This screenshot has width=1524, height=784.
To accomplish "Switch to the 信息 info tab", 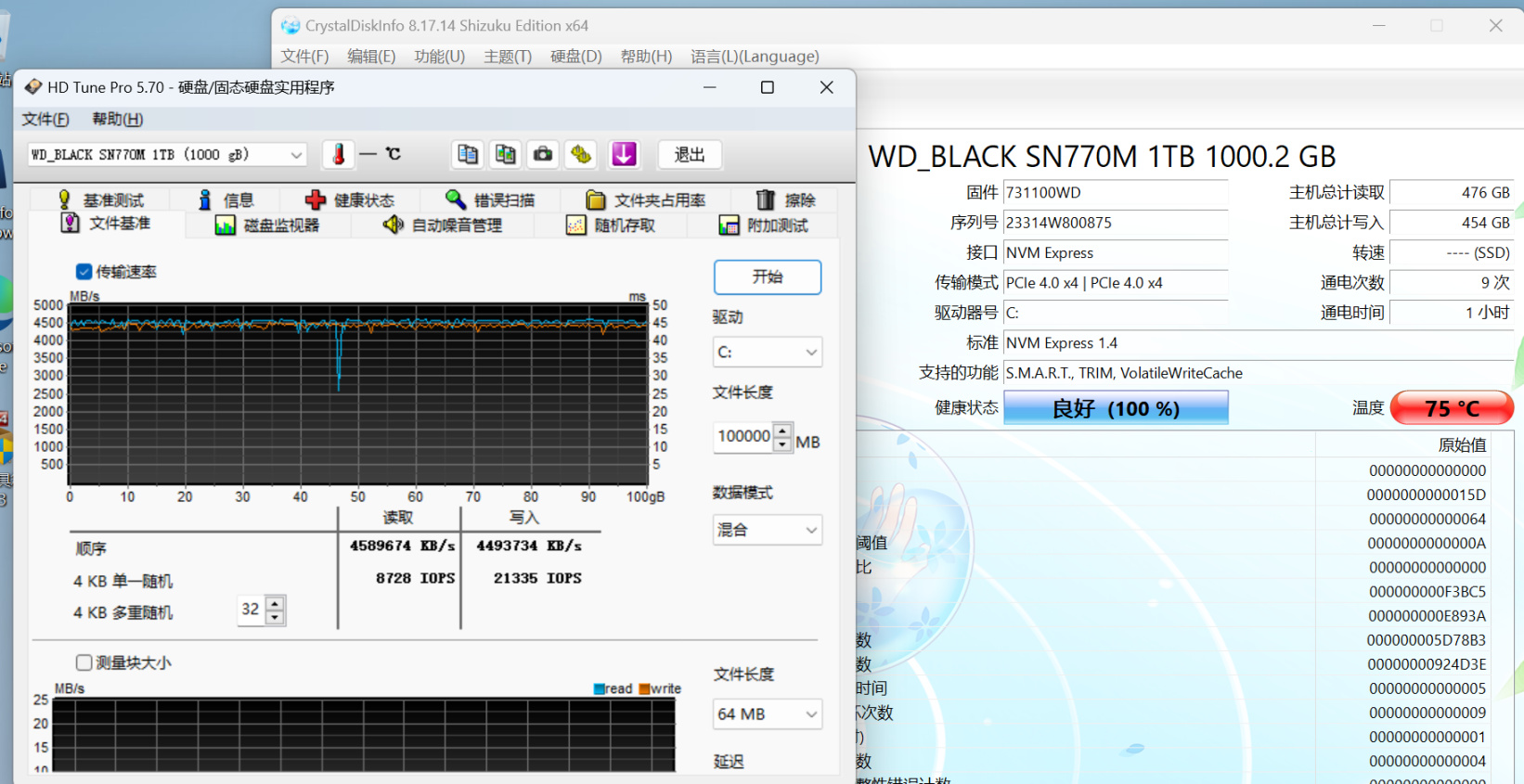I will [226, 200].
